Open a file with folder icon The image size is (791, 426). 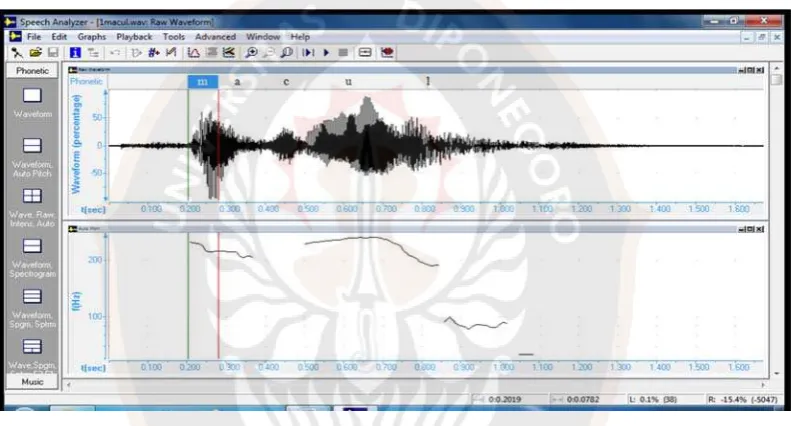pos(35,52)
